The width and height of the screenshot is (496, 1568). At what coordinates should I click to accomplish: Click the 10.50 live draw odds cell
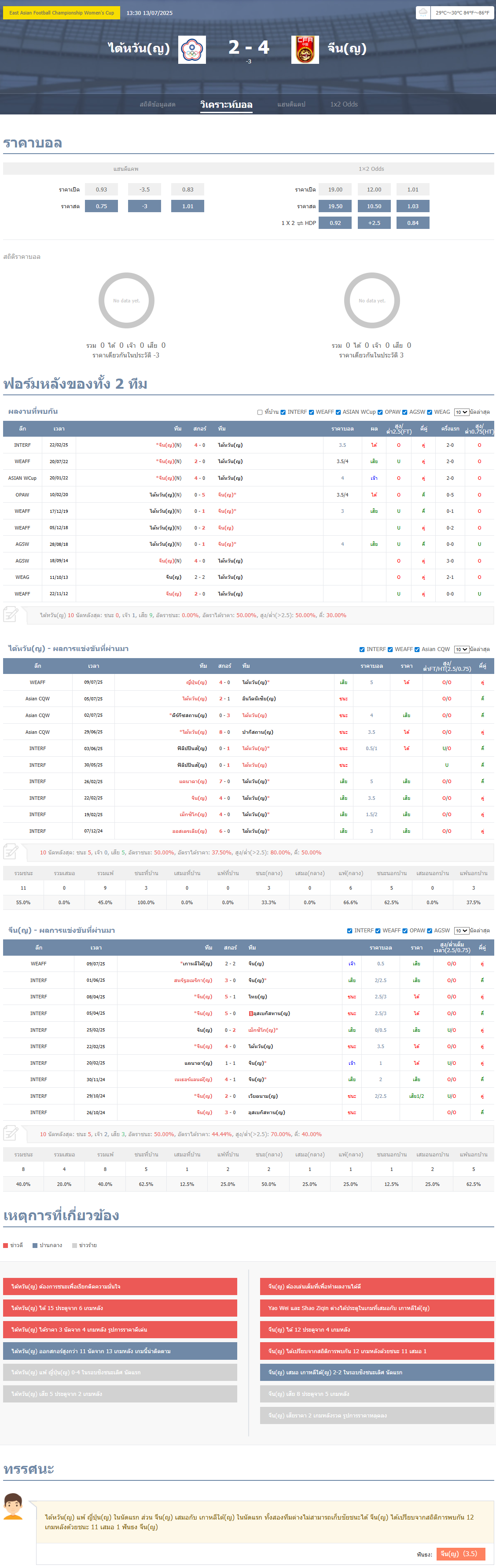[374, 206]
